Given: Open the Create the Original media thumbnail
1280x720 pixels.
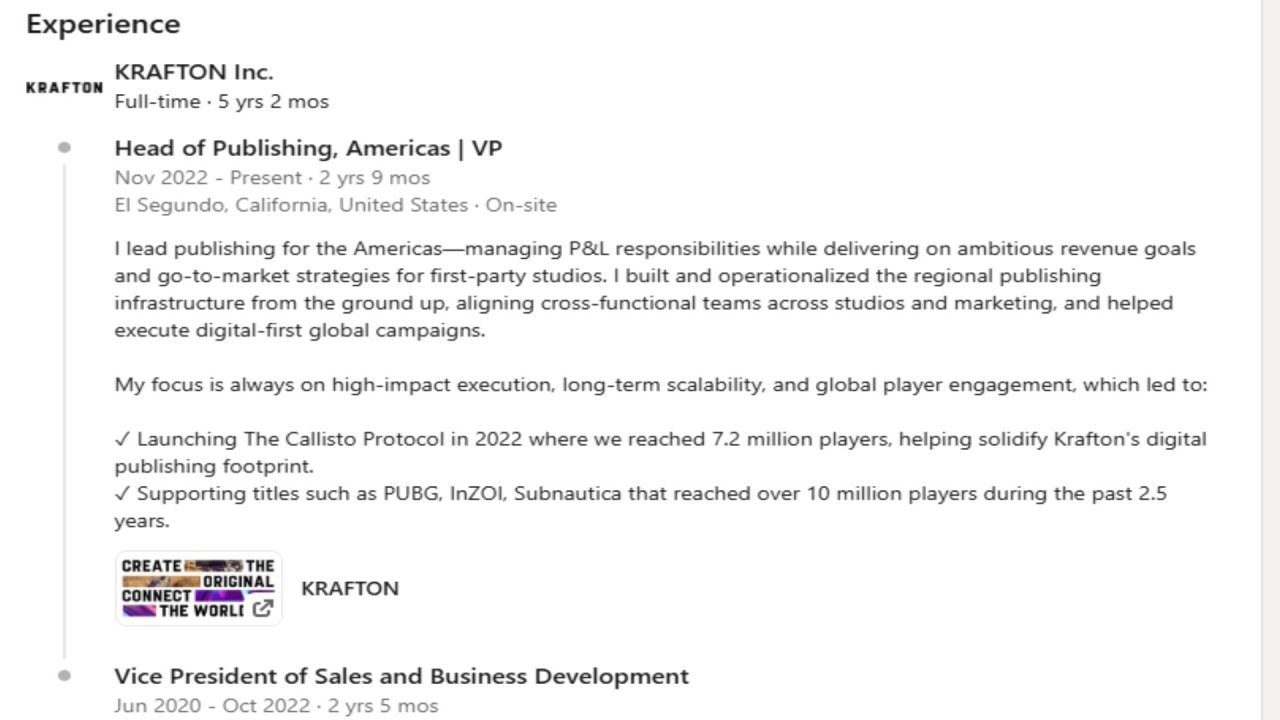Looking at the screenshot, I should click(198, 588).
